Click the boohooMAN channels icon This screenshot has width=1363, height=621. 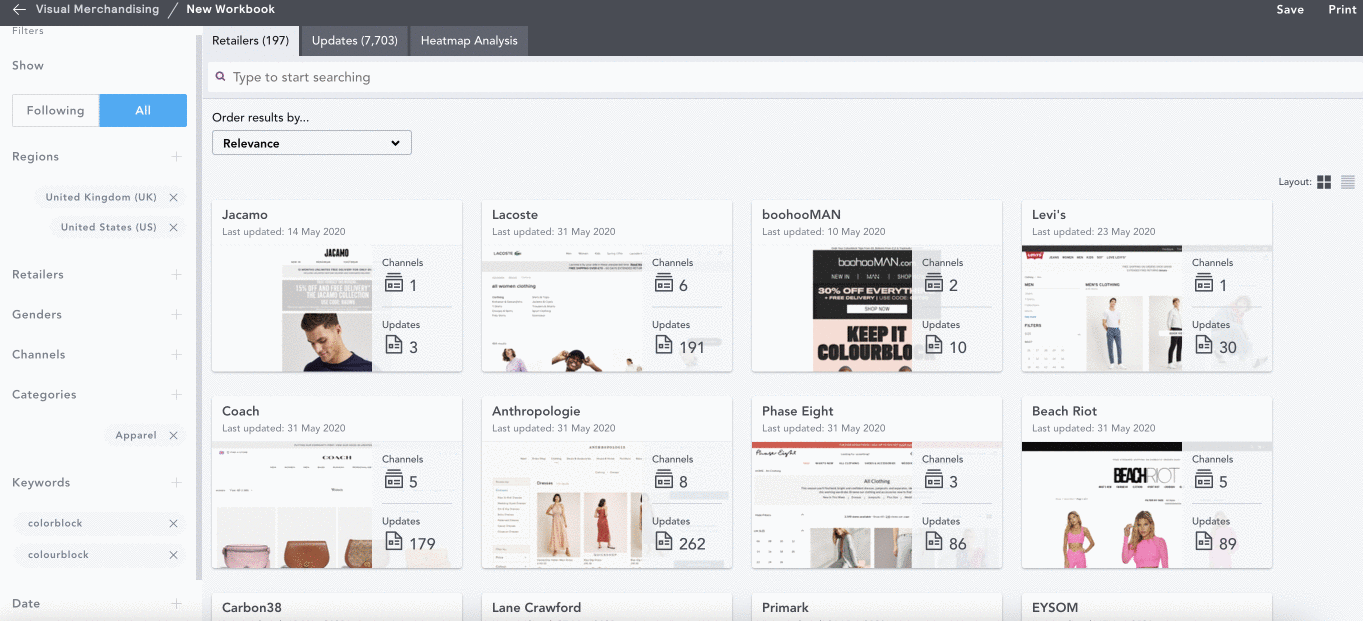933,284
